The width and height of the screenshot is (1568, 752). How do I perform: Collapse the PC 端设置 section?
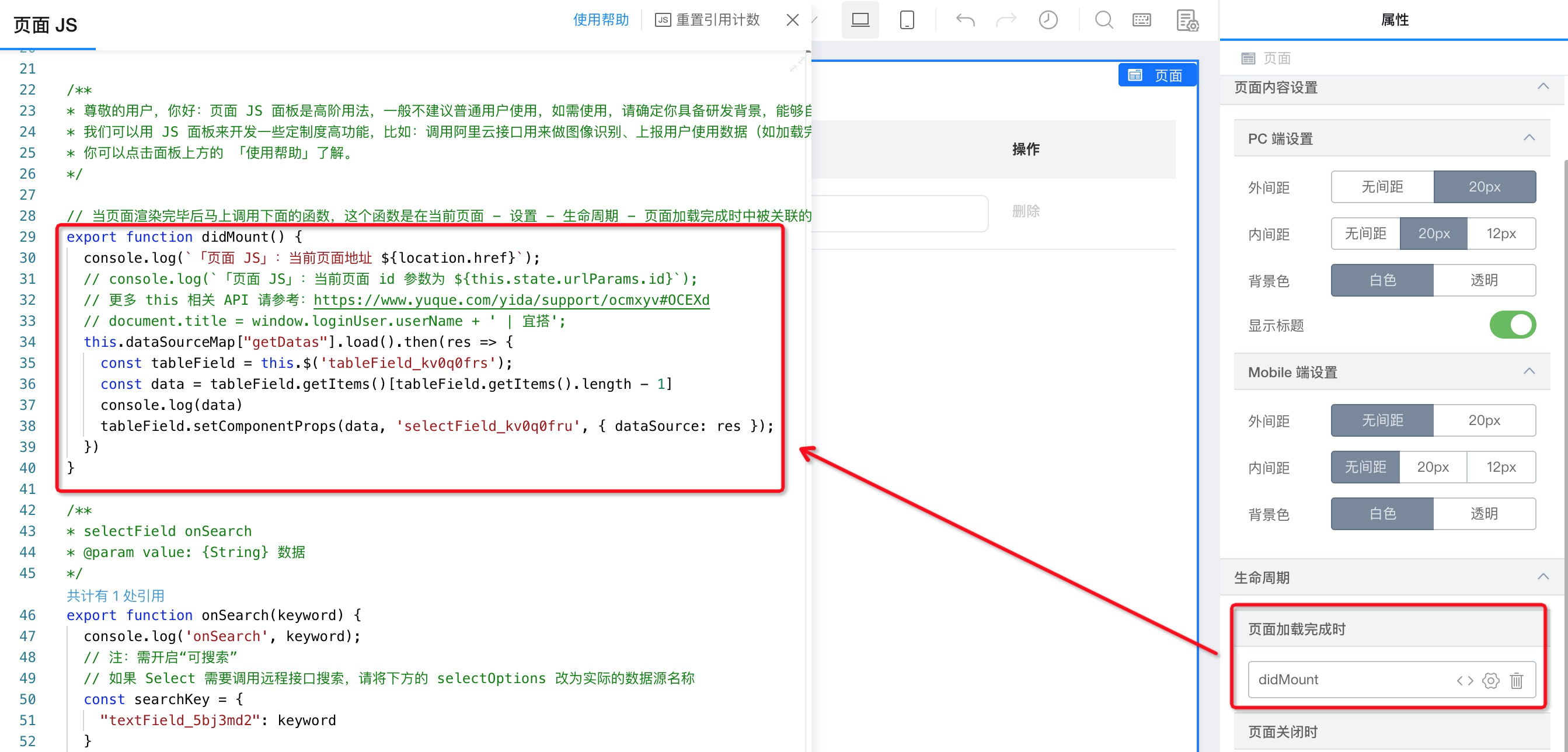[1529, 138]
